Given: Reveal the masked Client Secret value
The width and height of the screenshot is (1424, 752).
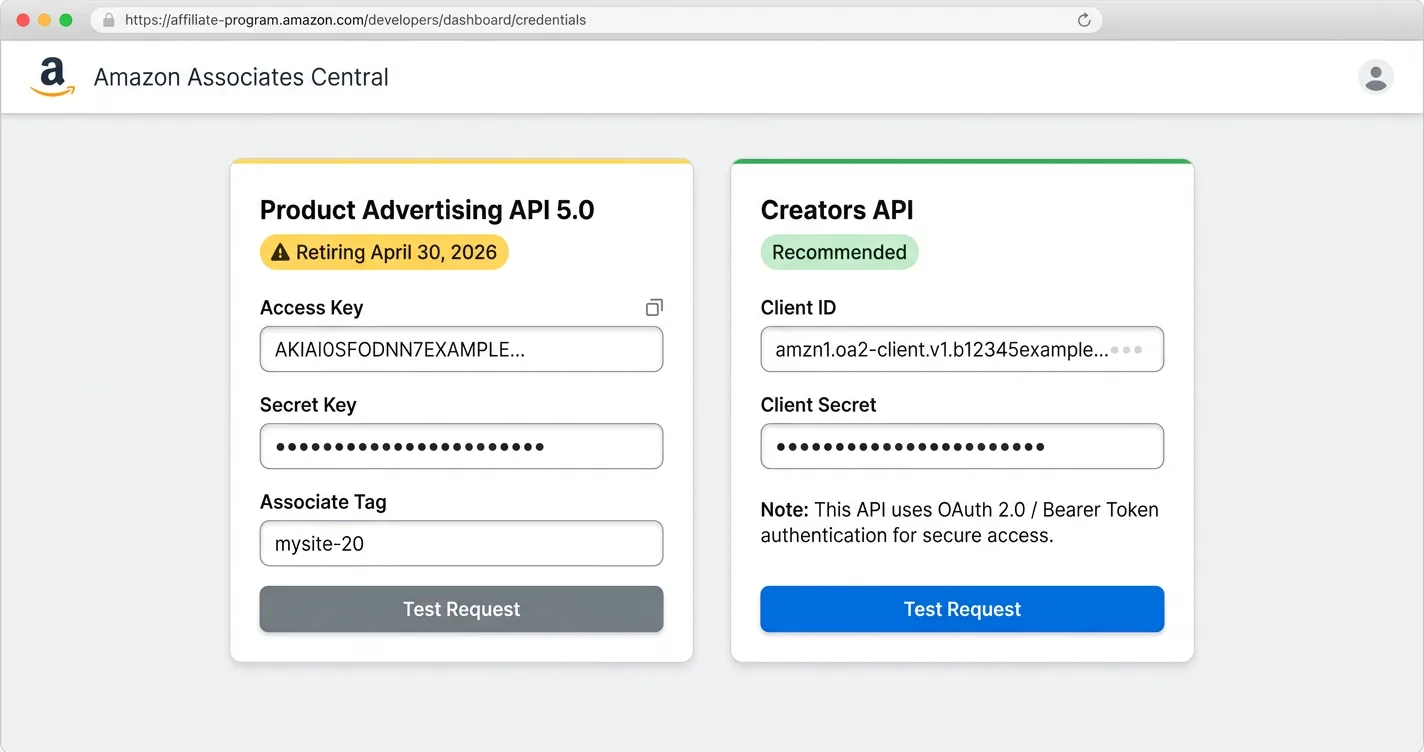Looking at the screenshot, I should 962,446.
